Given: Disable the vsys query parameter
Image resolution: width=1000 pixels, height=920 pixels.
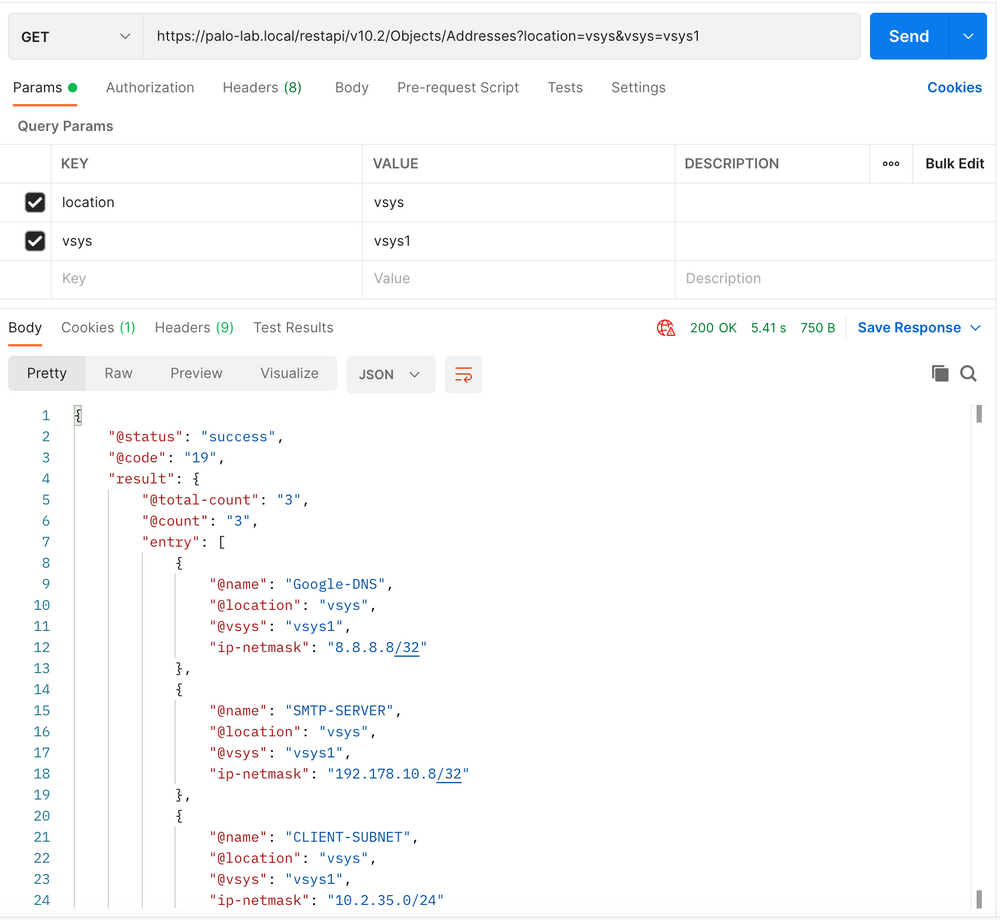Looking at the screenshot, I should 35,241.
